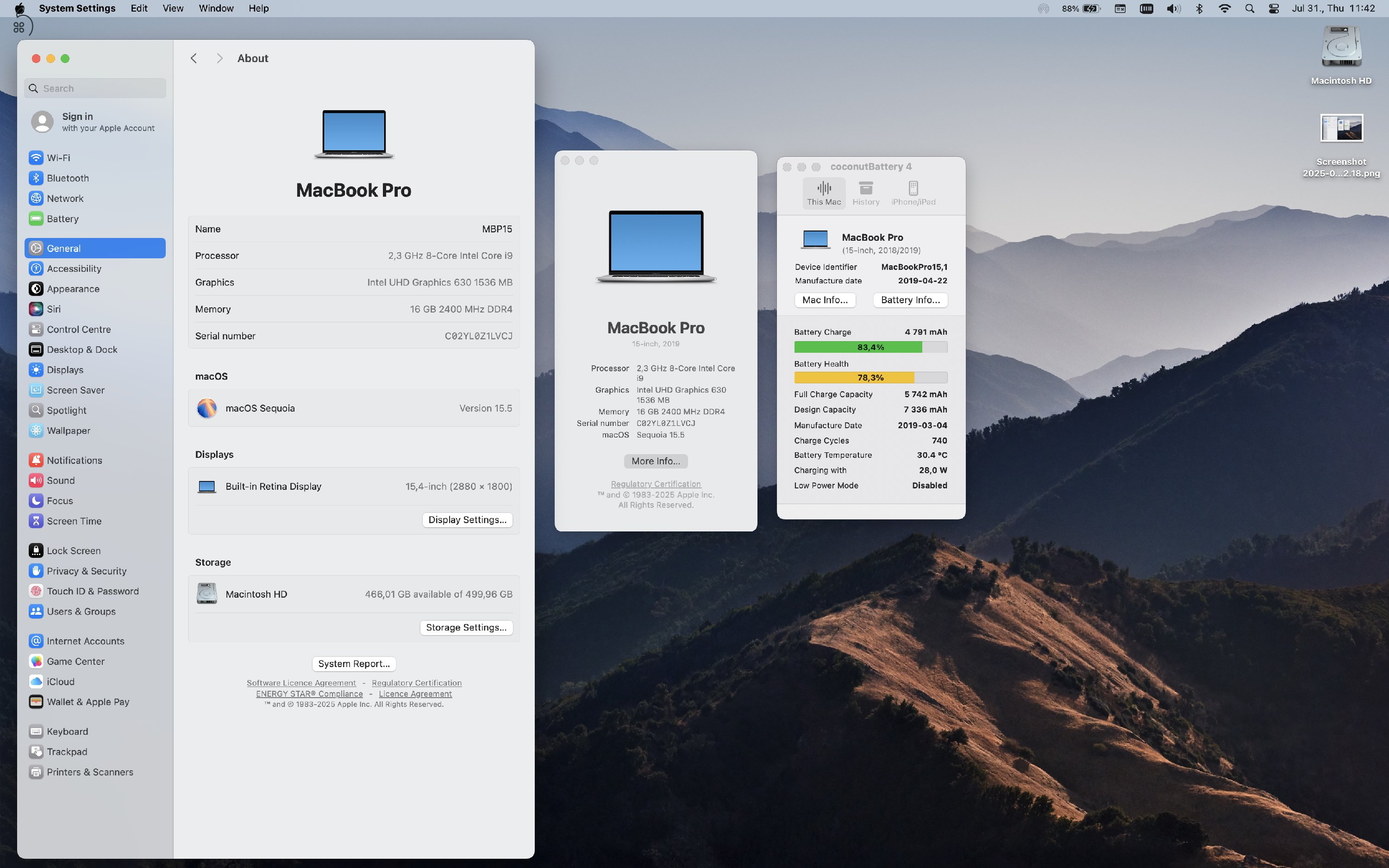This screenshot has height=868, width=1389.
Task: Open Battery settings in sidebar
Action: pyautogui.click(x=95, y=219)
